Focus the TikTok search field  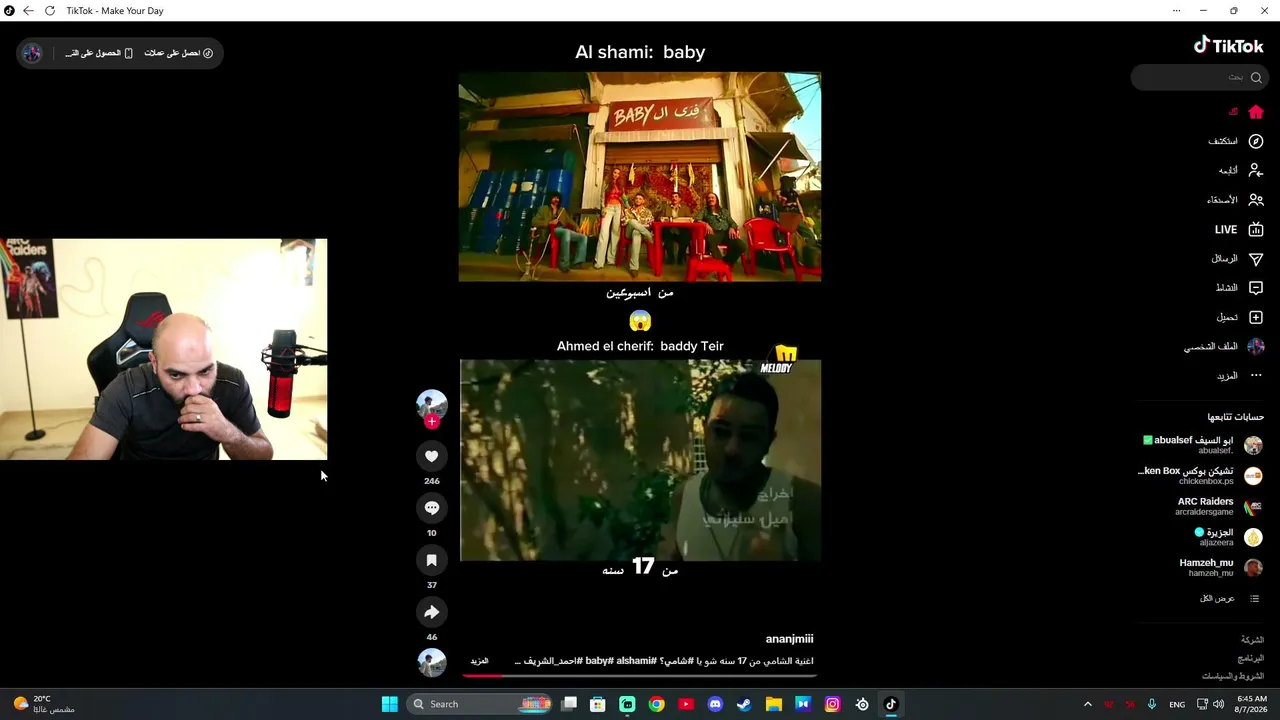pos(1200,77)
